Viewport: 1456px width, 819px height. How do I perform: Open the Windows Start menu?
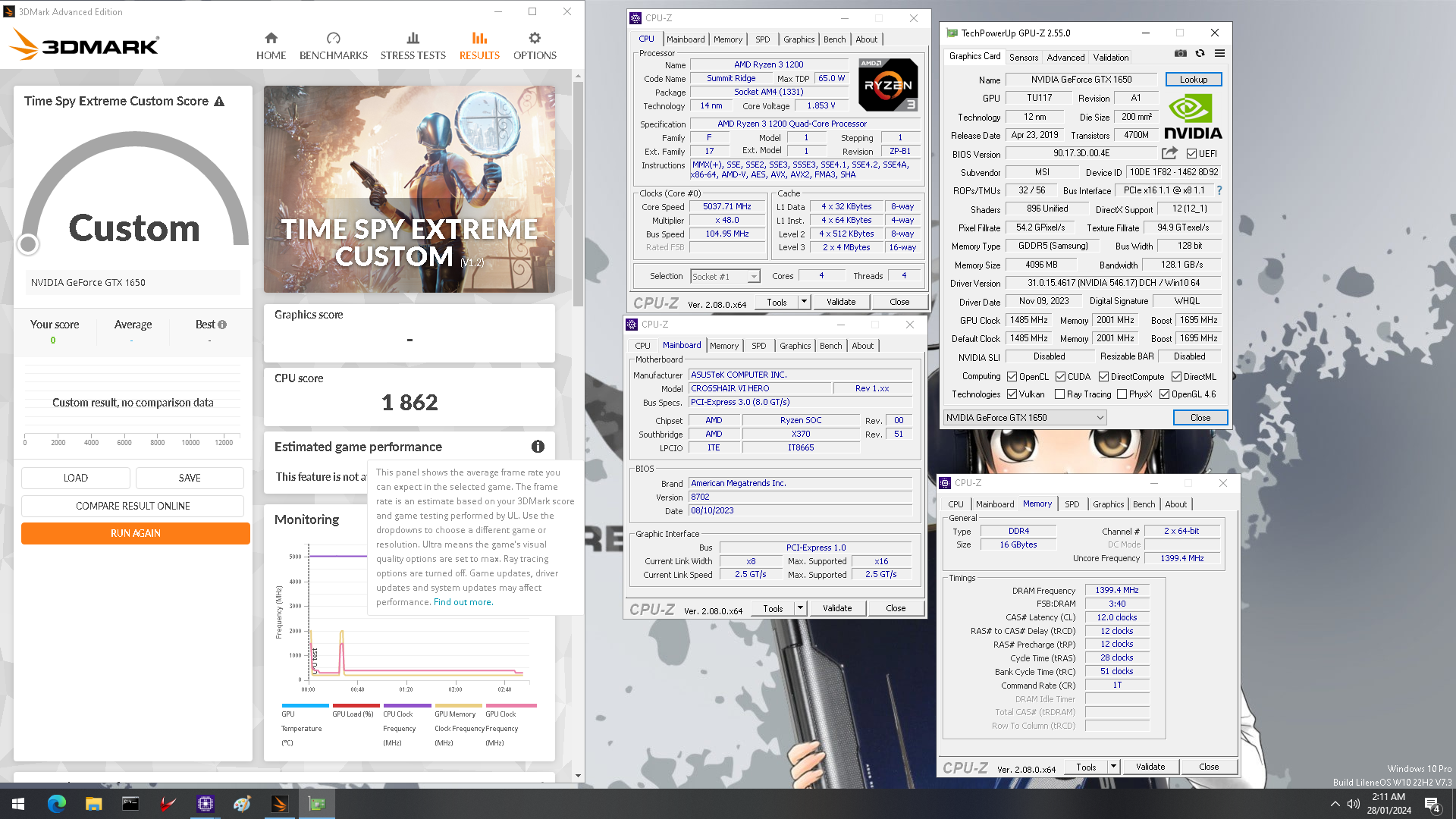click(x=18, y=804)
